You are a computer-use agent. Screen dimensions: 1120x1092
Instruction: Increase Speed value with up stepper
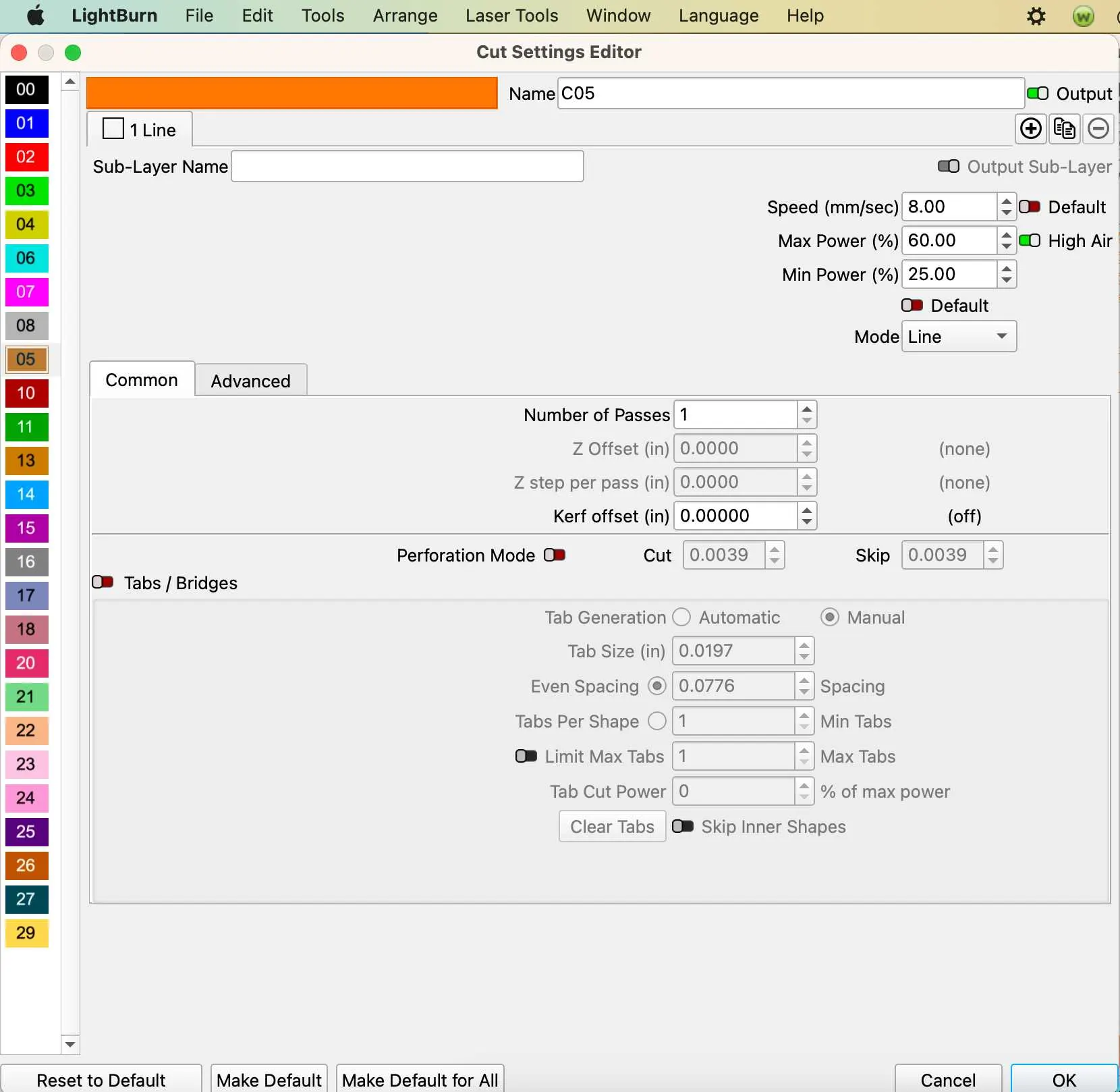click(x=1007, y=200)
